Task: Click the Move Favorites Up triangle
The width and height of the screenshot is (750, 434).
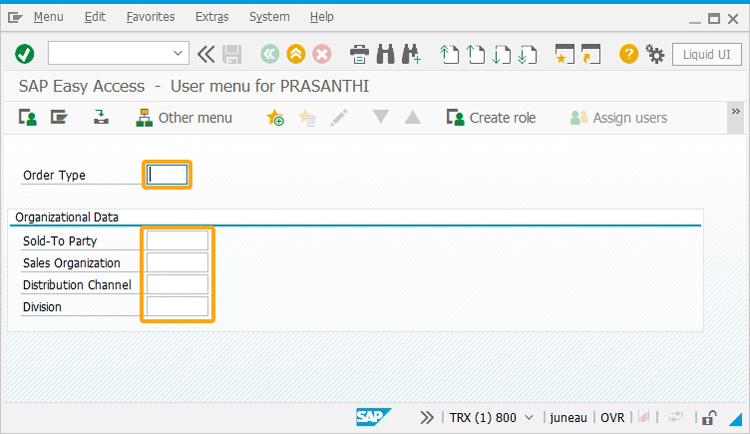Action: tap(413, 117)
